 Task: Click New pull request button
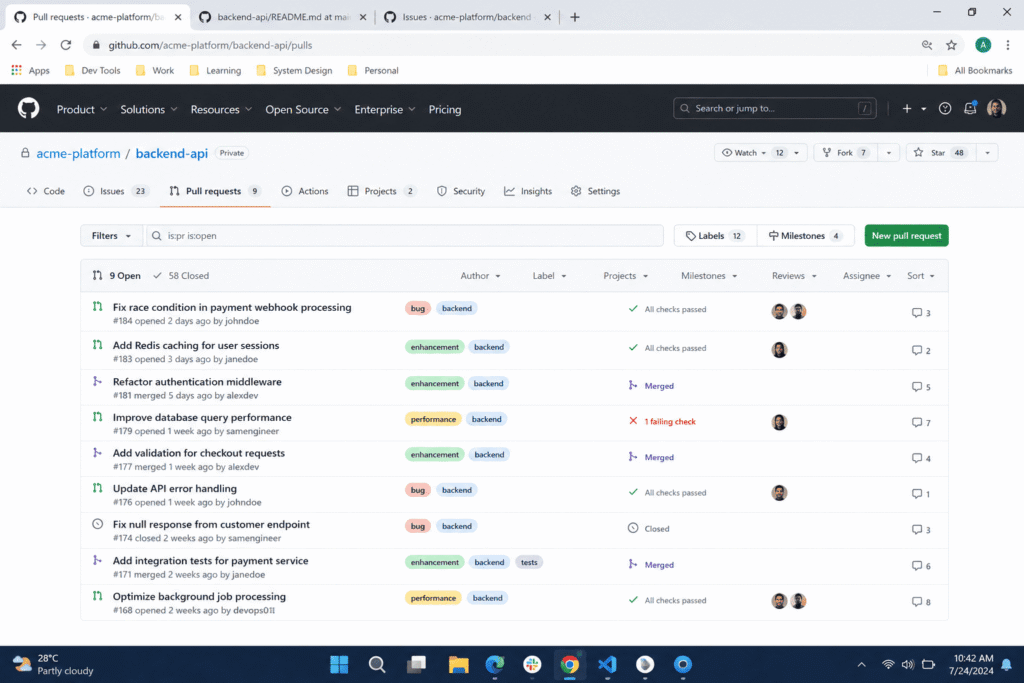coord(906,236)
